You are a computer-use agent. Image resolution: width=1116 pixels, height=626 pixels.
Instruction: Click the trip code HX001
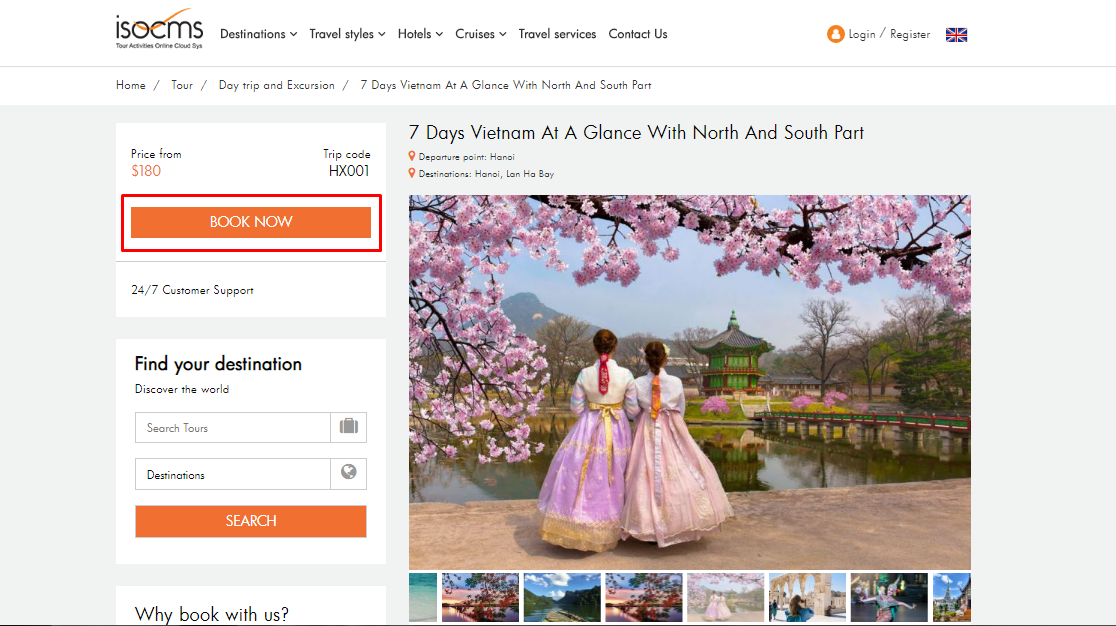pyautogui.click(x=349, y=171)
